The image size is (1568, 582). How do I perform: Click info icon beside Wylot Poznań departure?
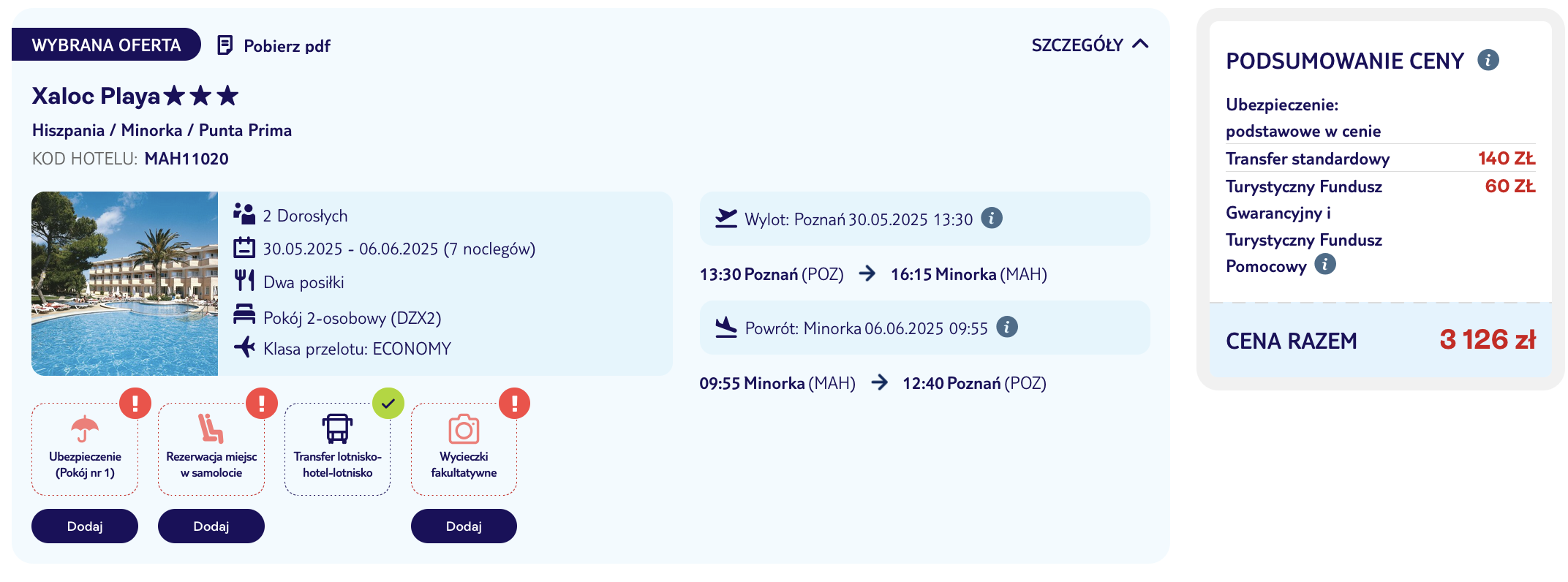[991, 218]
